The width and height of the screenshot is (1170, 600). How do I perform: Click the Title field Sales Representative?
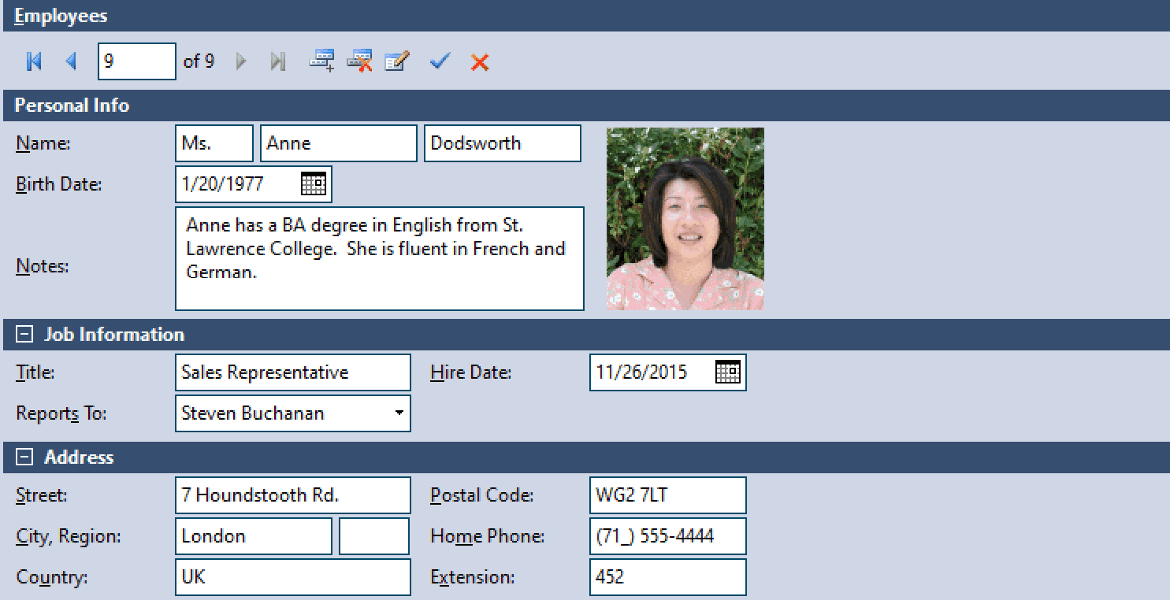pos(292,372)
